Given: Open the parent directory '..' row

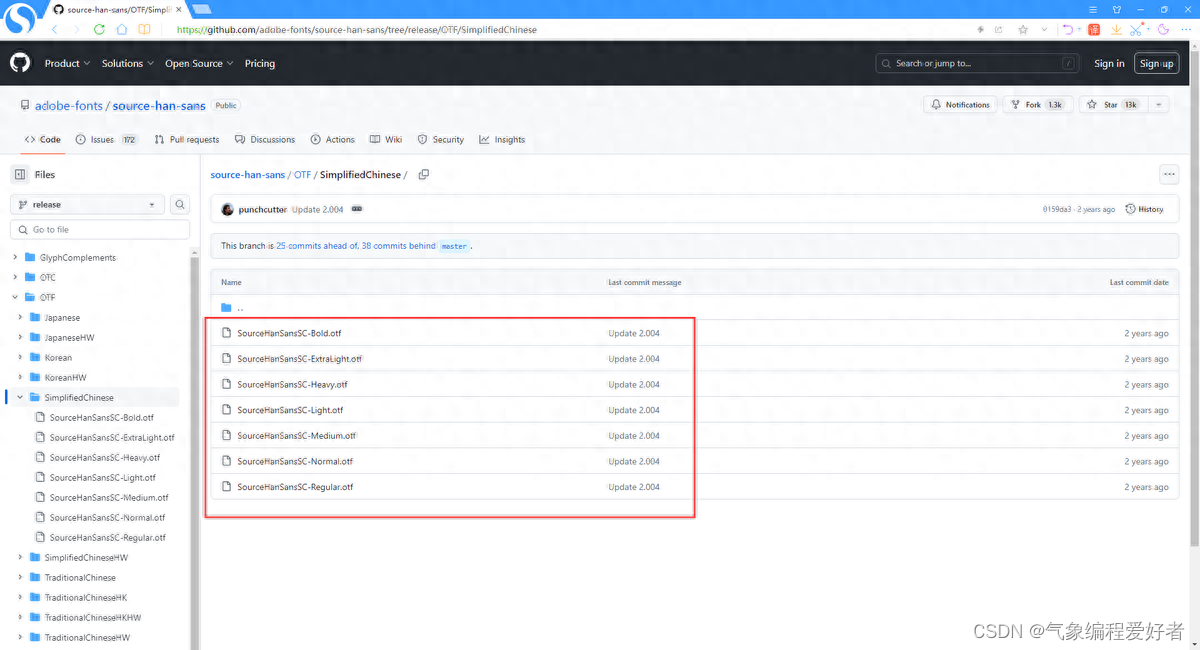Looking at the screenshot, I should click(x=693, y=308).
